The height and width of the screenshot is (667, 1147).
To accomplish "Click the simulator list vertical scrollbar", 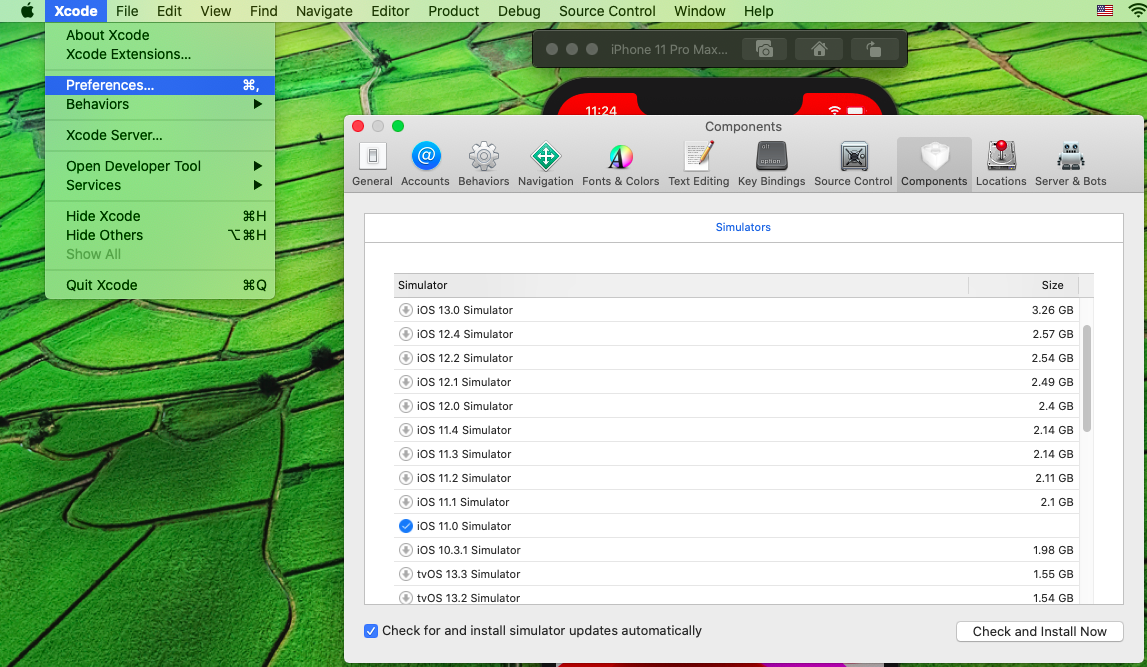I will 1086,378.
